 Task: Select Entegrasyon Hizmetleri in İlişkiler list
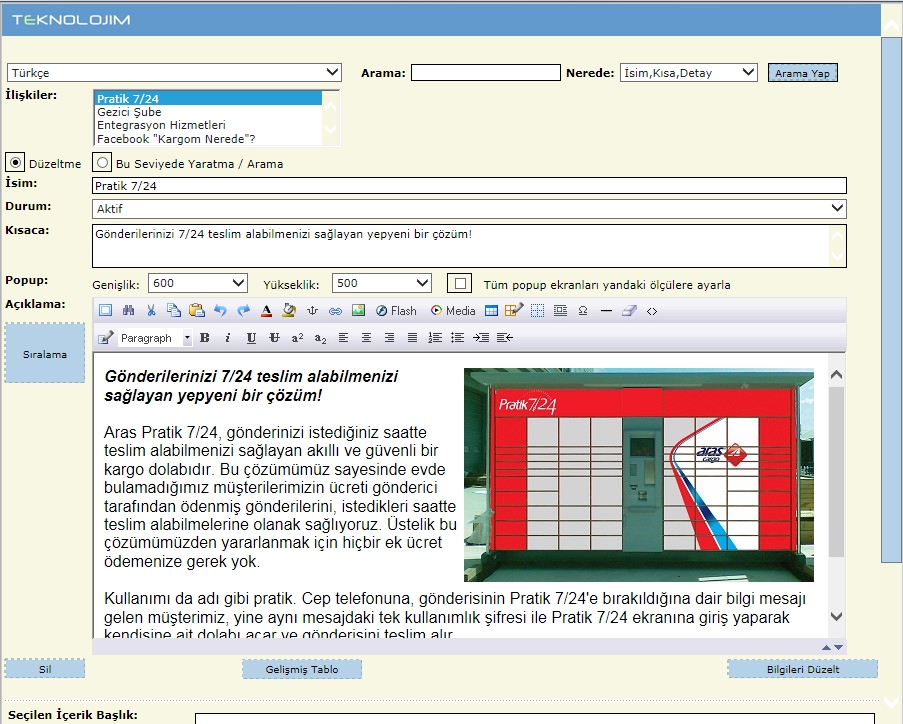209,125
